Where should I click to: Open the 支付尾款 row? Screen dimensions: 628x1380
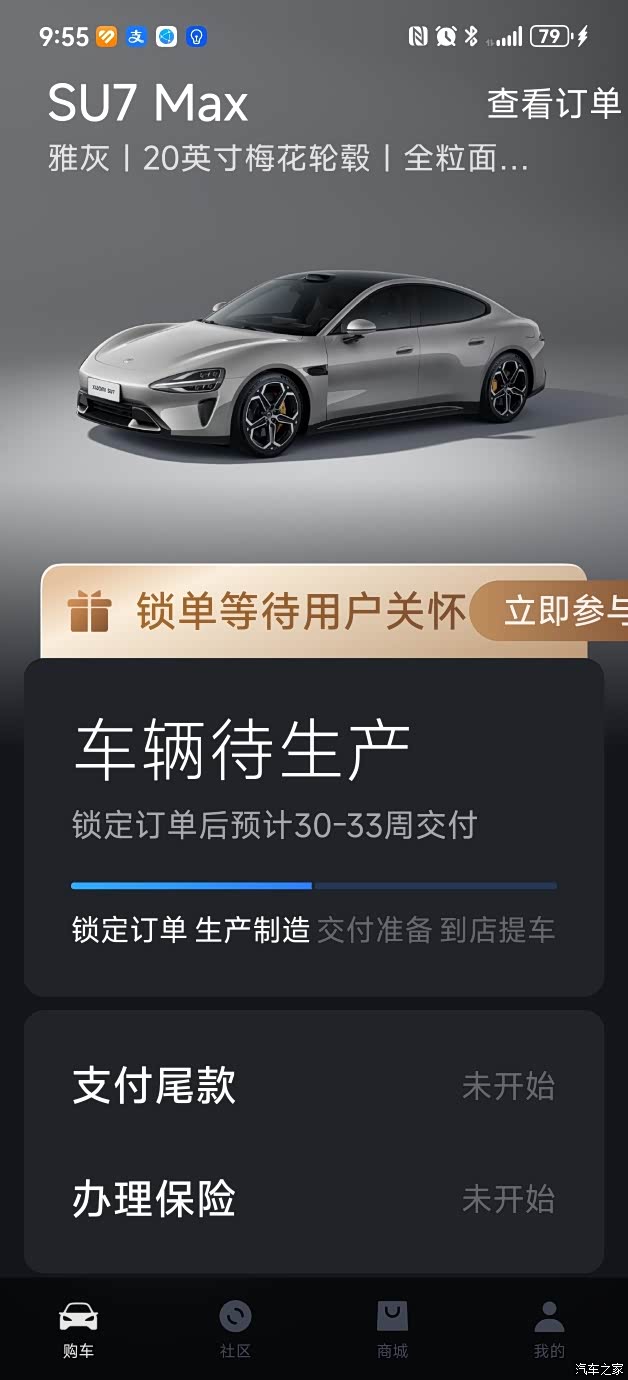tap(314, 1086)
